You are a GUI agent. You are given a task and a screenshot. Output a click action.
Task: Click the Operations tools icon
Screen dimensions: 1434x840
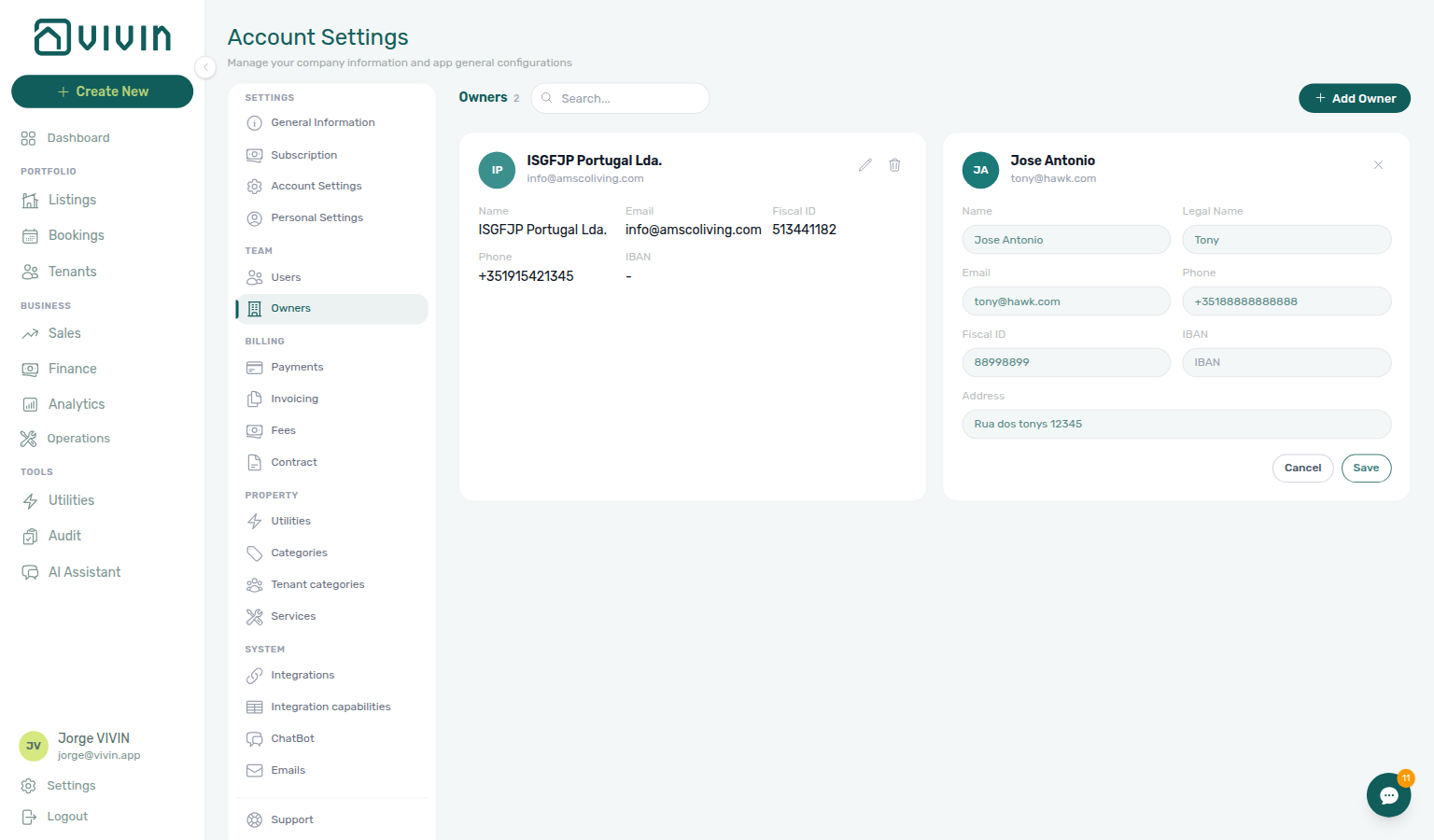coord(29,439)
